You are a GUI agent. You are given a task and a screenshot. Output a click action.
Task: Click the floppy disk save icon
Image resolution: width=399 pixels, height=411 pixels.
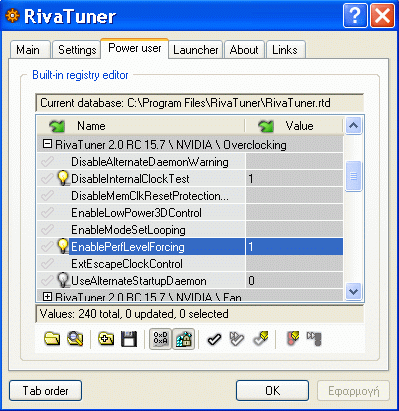click(129, 339)
